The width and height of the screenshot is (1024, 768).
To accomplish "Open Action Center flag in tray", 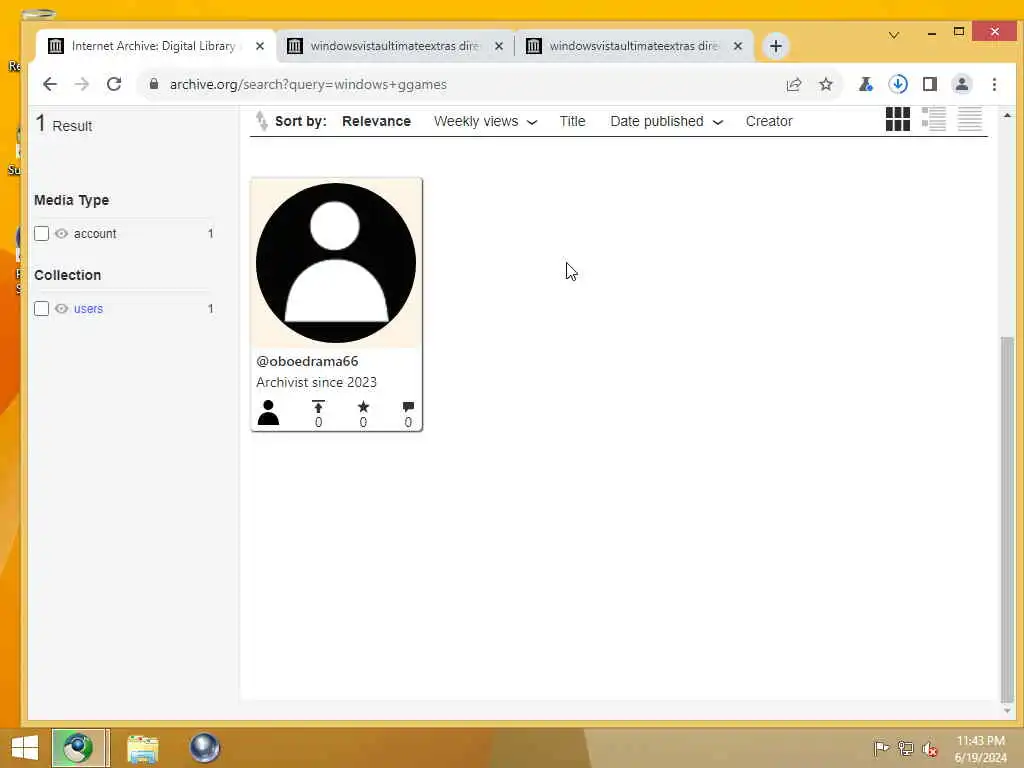I will point(881,748).
